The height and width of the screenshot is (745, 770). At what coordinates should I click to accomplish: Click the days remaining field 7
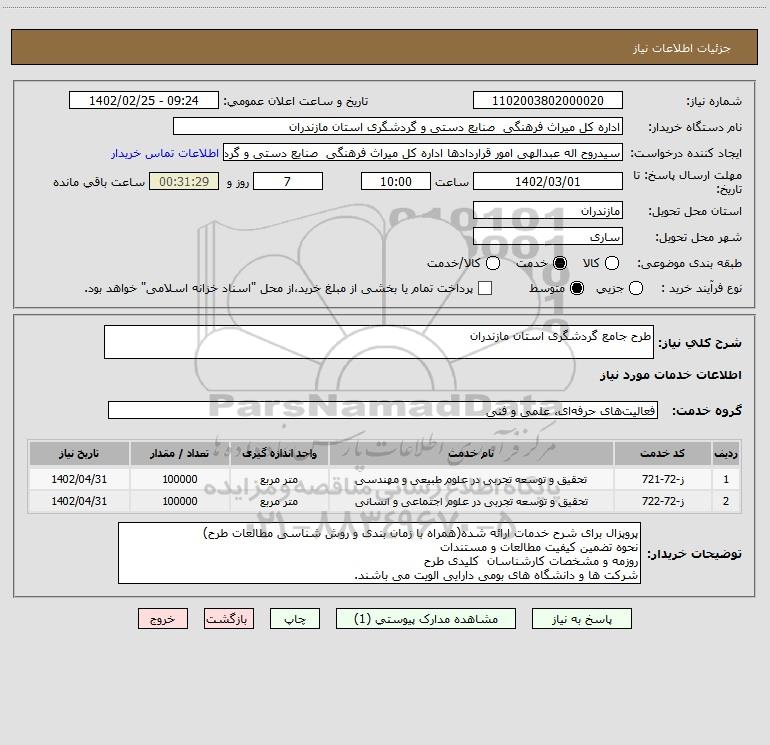click(x=288, y=181)
